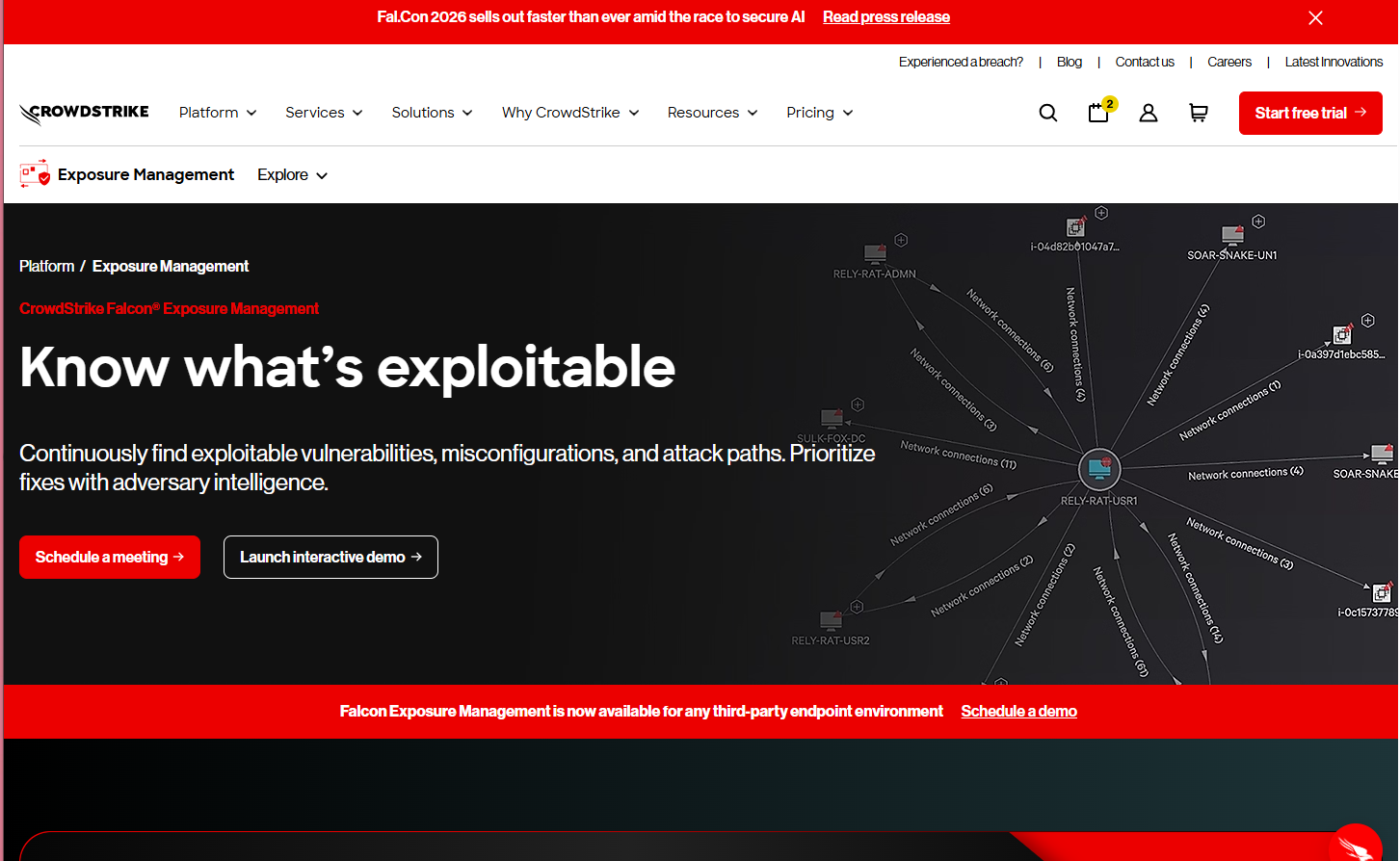Viewport: 1400px width, 861px height.
Task: Open the shopping cart
Action: (1199, 113)
